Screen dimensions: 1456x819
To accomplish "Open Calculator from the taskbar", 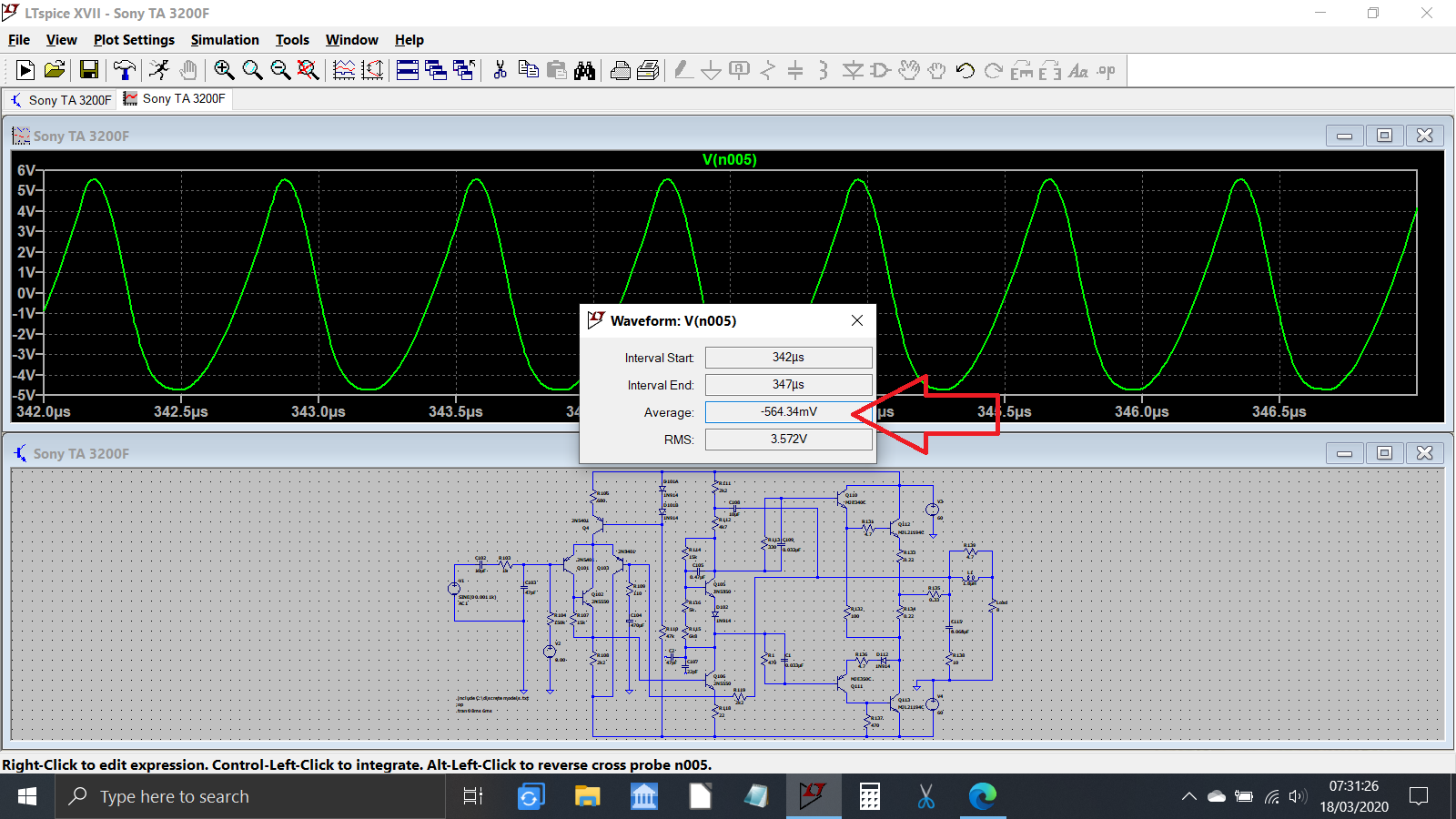I will 870,796.
